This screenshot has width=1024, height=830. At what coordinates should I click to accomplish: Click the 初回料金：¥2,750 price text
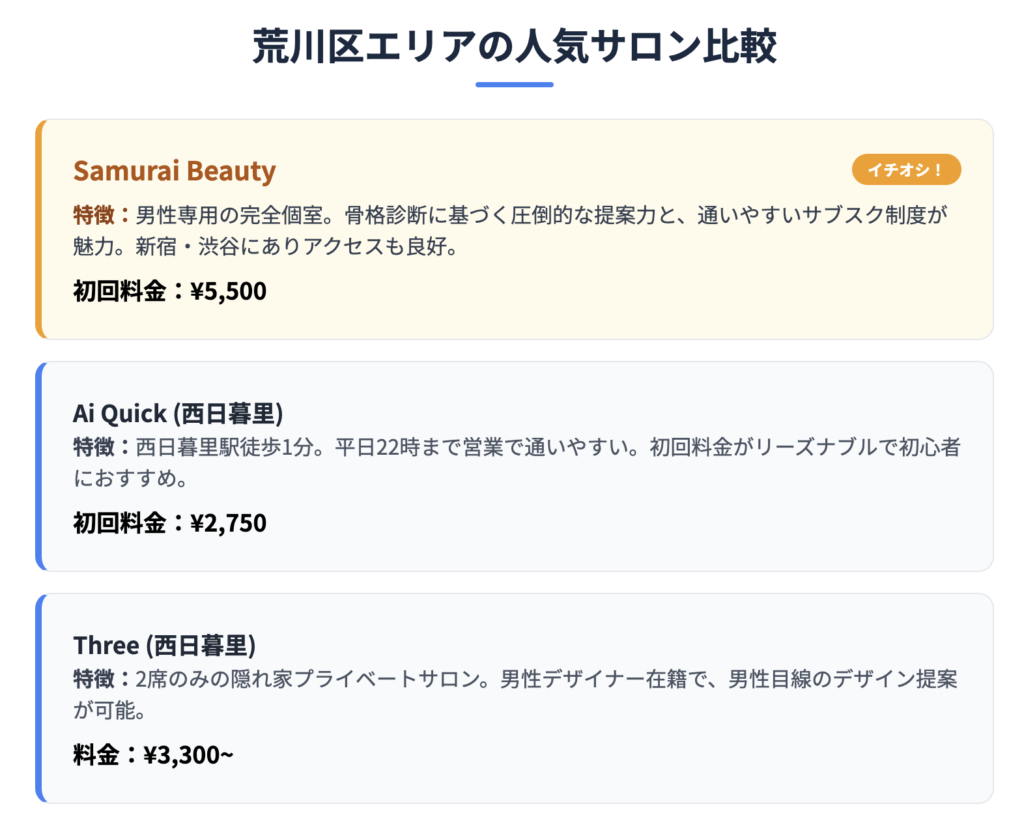point(170,522)
